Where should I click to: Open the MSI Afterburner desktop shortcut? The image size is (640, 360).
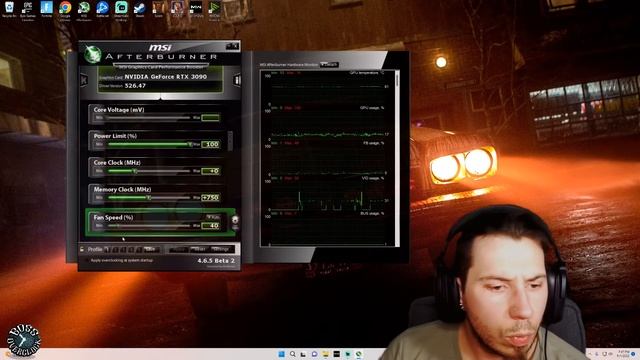[84, 10]
